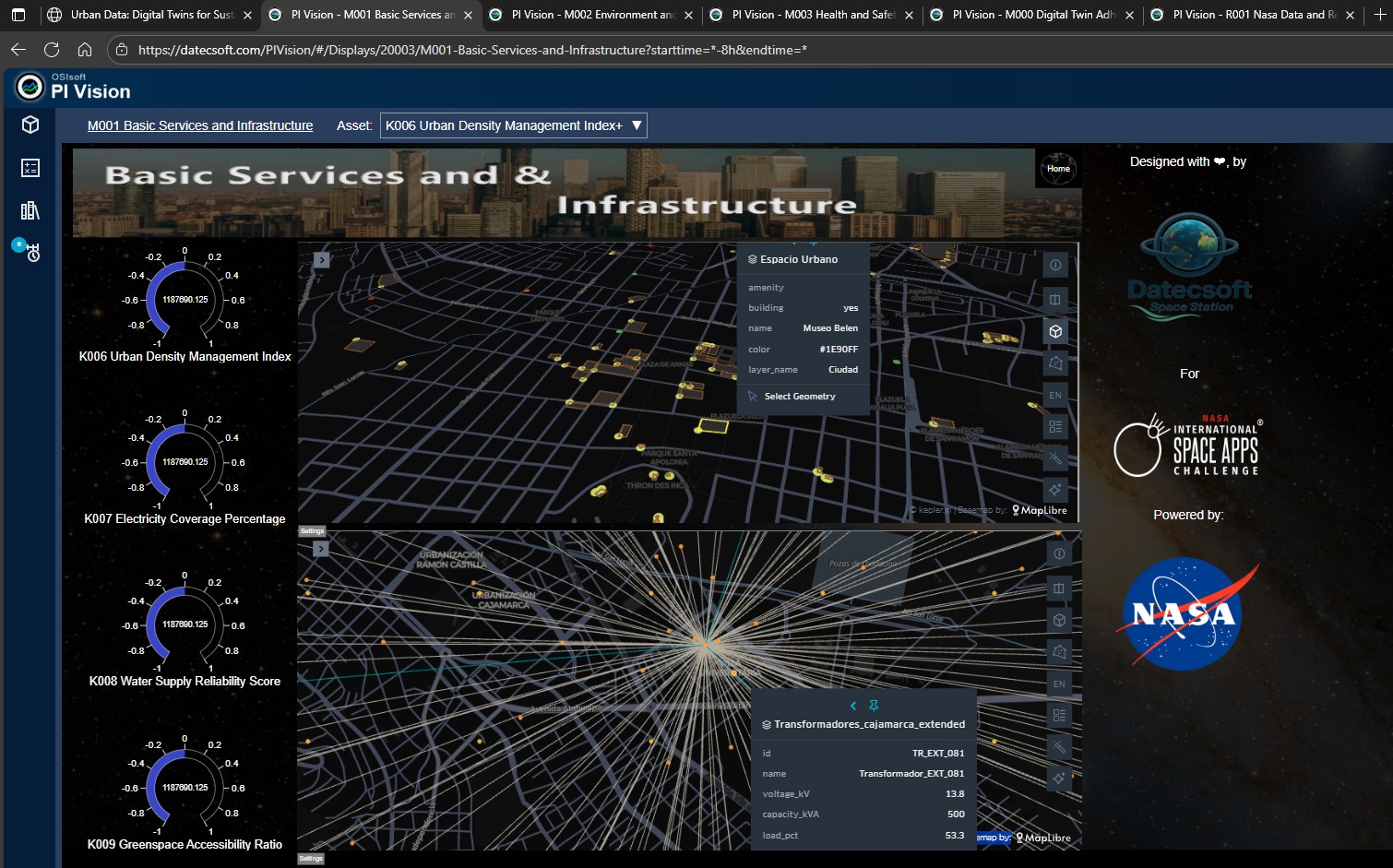Viewport: 1393px width, 868px height.
Task: Expand the side panel arrow on upper map
Action: point(321,260)
